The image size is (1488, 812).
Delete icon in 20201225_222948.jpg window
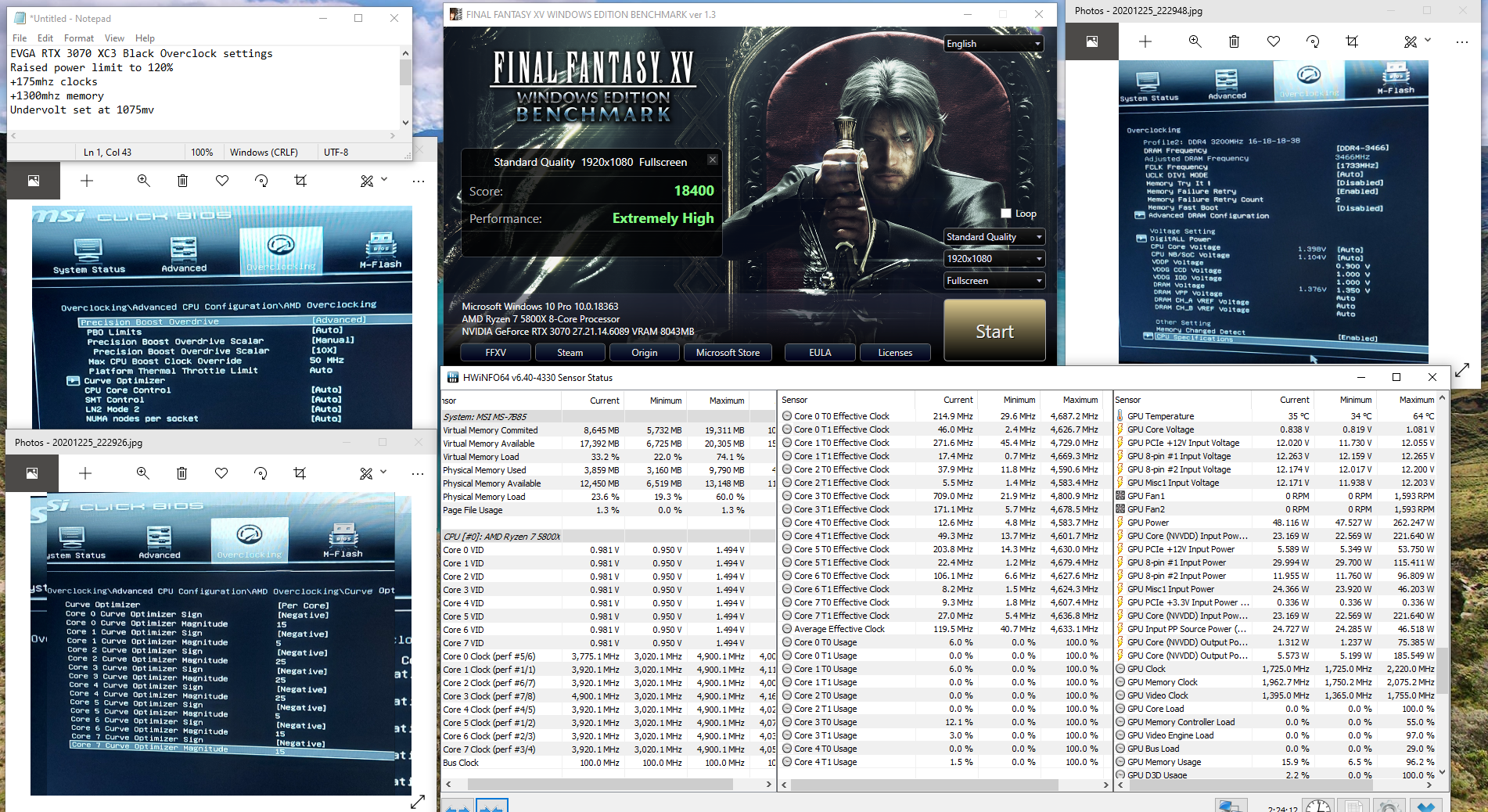click(1234, 41)
